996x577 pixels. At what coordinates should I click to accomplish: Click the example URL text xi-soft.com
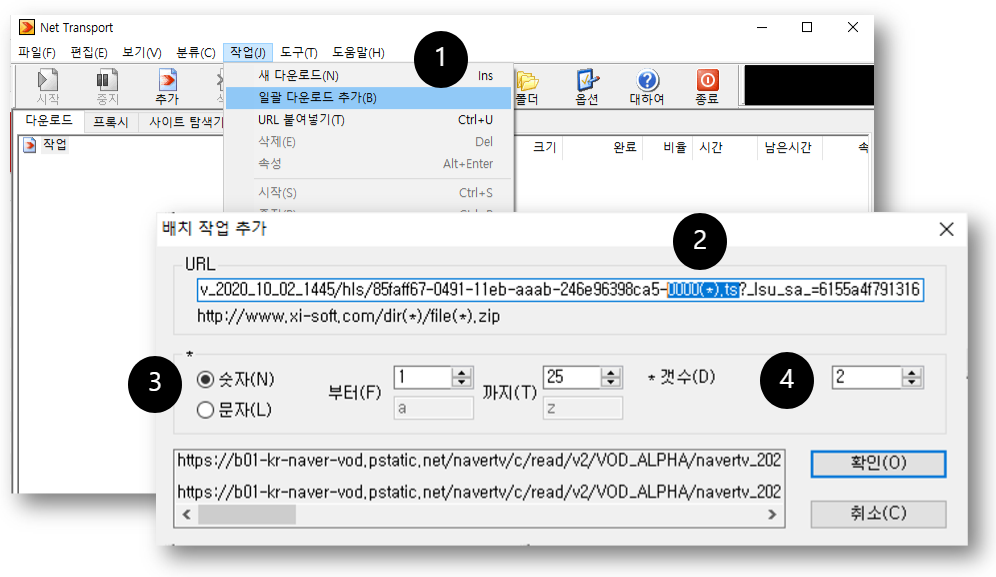[x=348, y=316]
